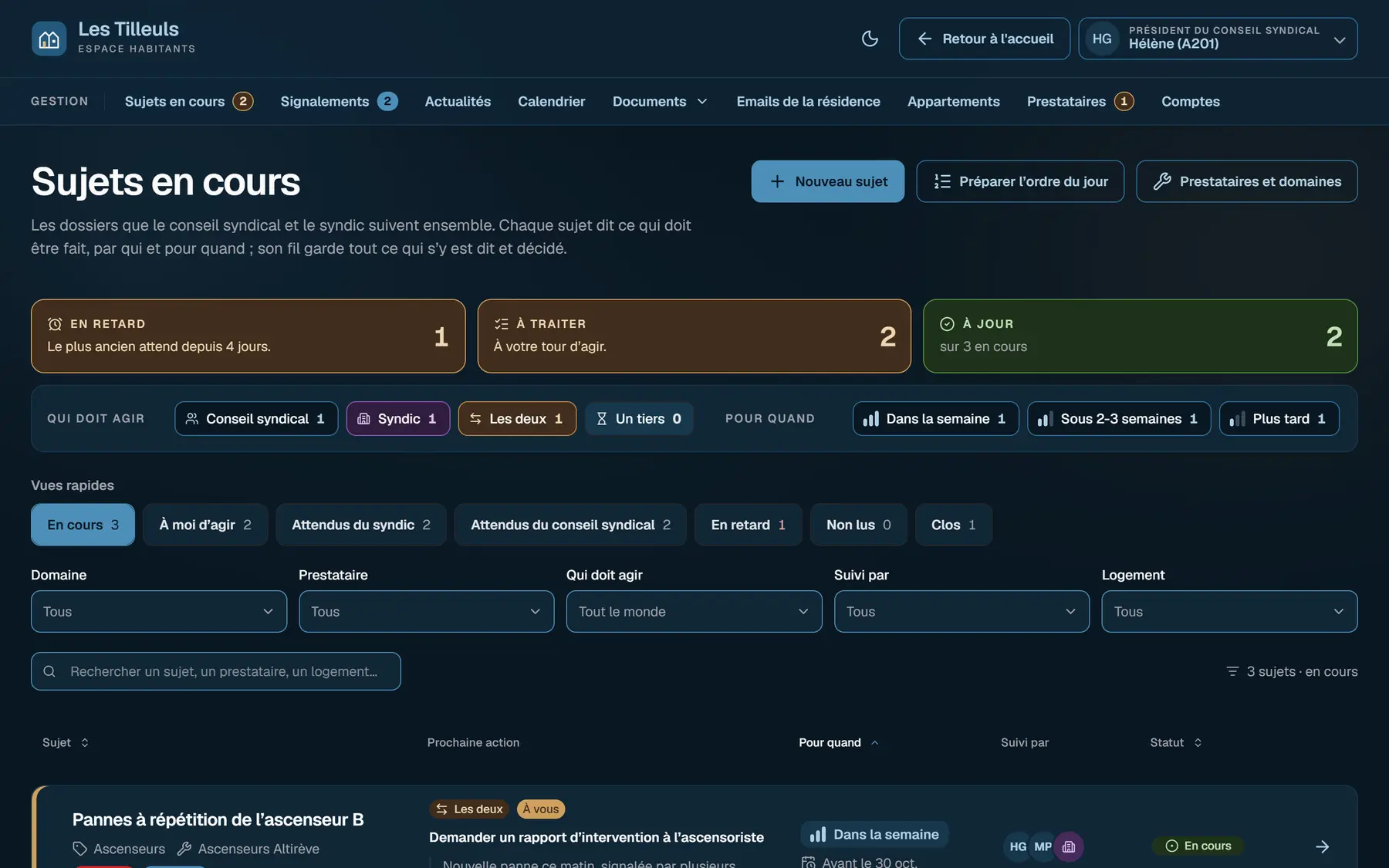Screen dimensions: 1389x868
Task: Toggle the Dans la semaine deadline filter
Action: pyautogui.click(x=936, y=419)
